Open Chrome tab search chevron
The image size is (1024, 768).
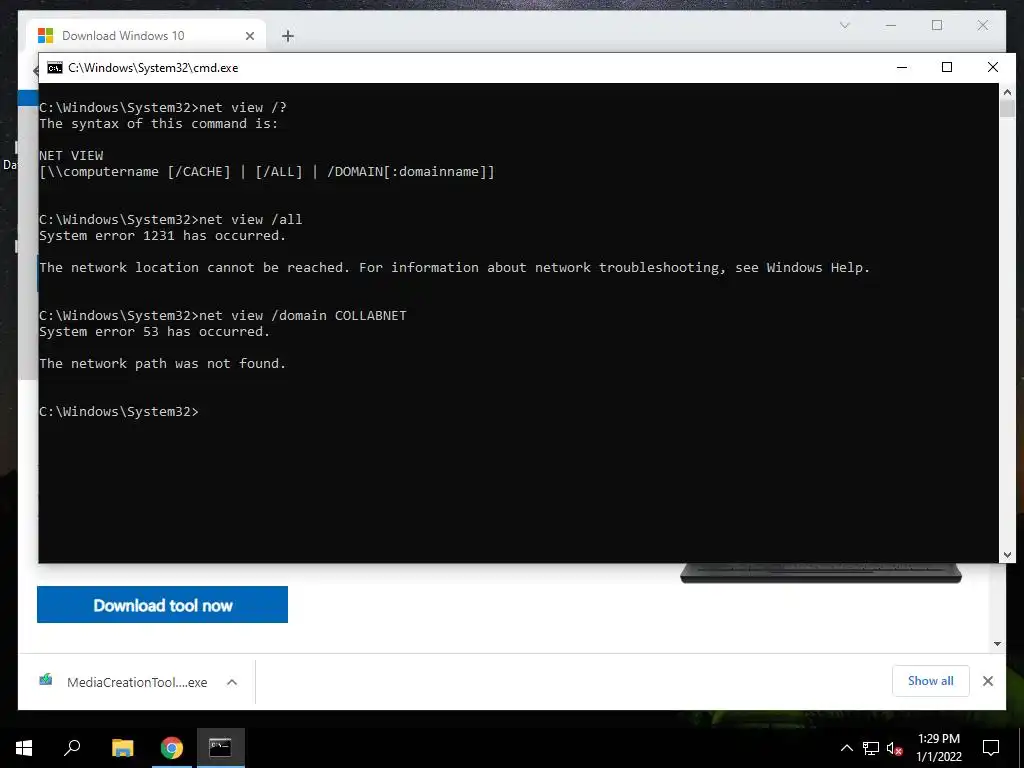pos(844,25)
